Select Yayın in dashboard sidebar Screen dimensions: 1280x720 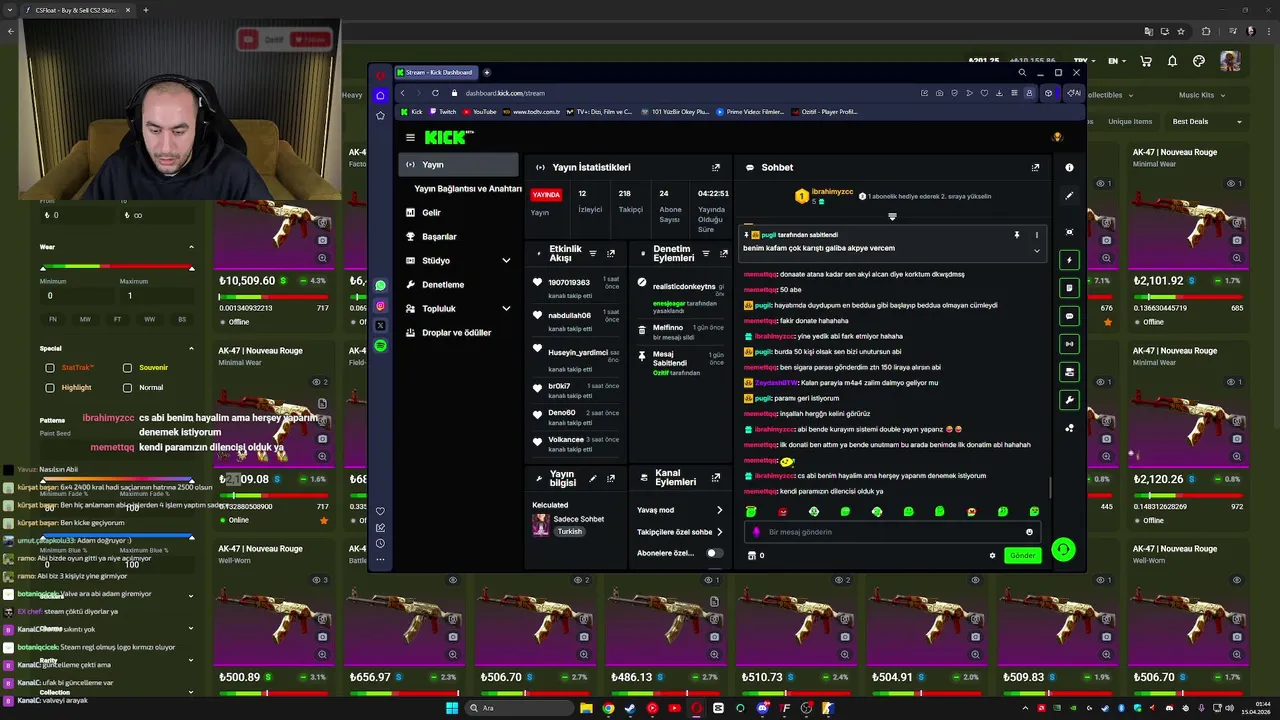[459, 165]
